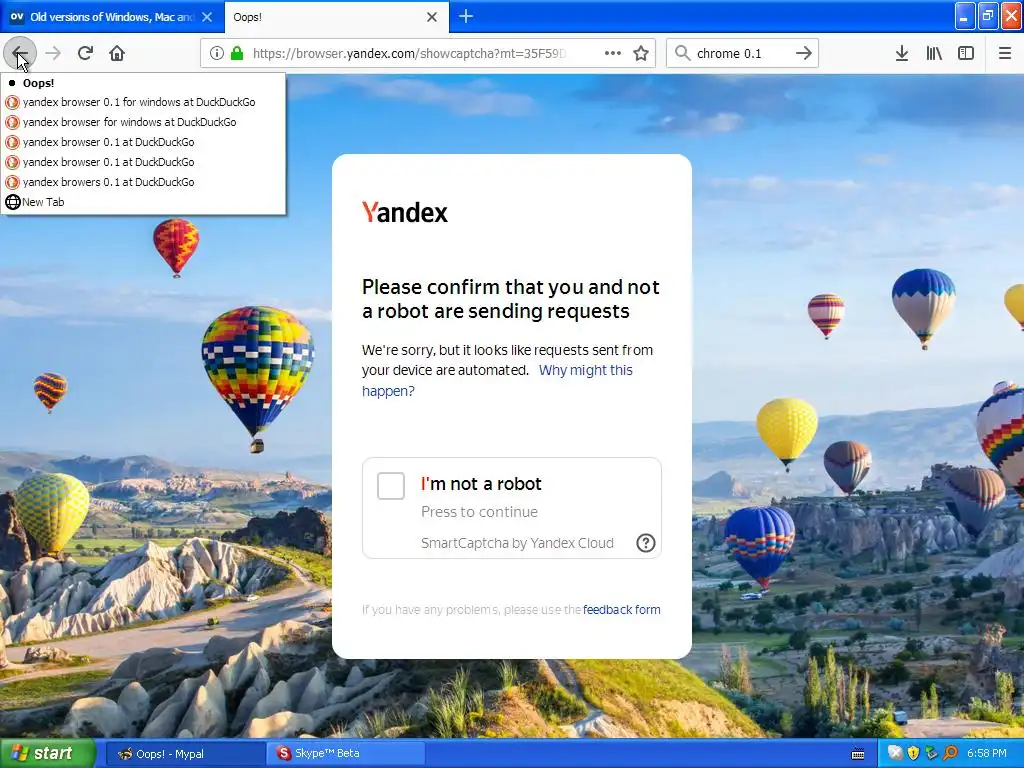Show site information via the info icon
This screenshot has height=768, width=1024.
point(217,53)
